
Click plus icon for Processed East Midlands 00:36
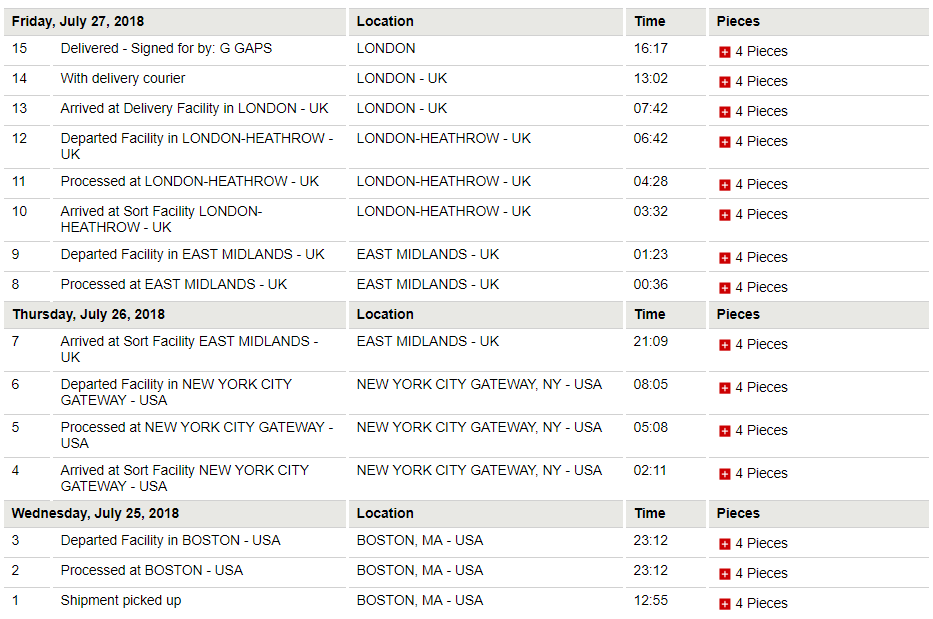coord(724,288)
